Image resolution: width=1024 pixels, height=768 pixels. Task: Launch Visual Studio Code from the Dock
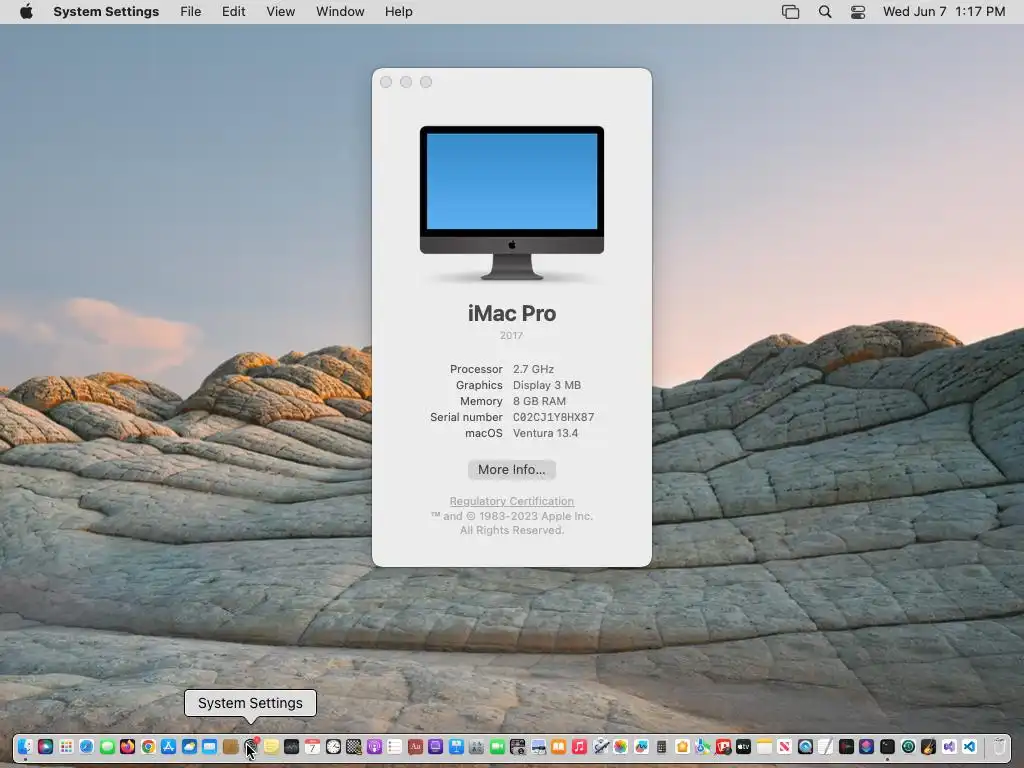(969, 746)
